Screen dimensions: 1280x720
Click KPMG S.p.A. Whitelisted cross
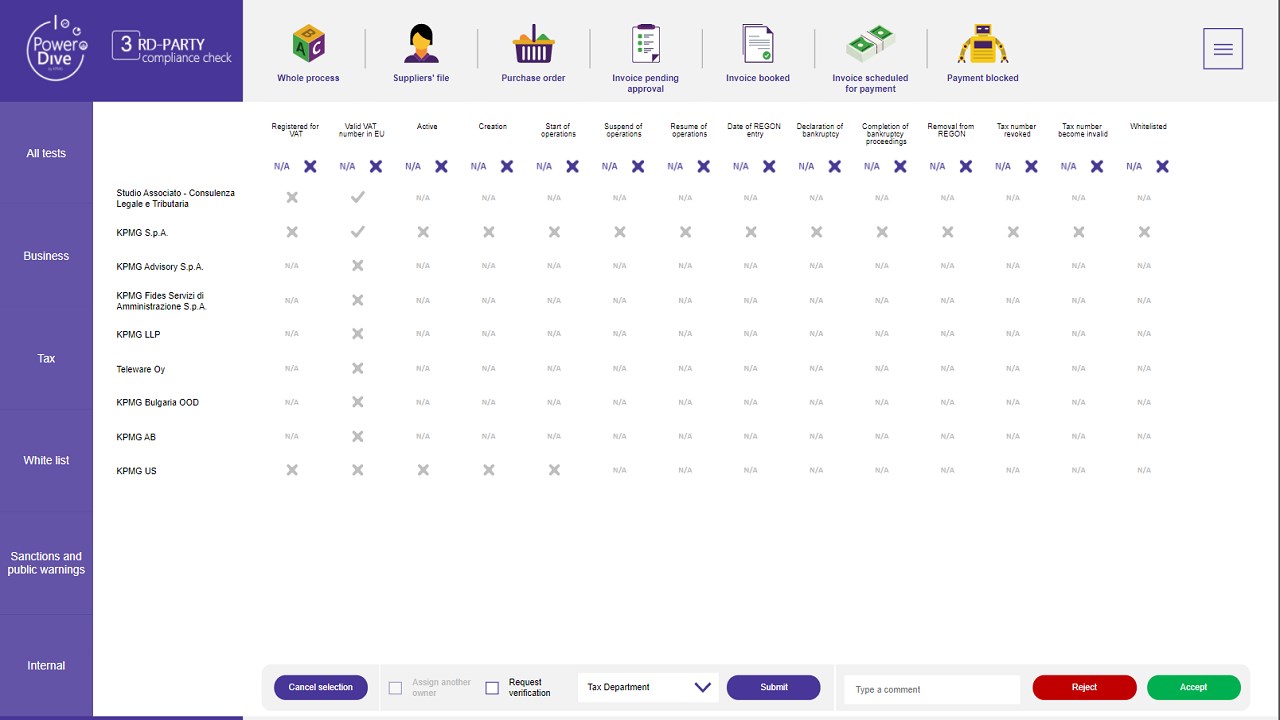[x=1144, y=232]
